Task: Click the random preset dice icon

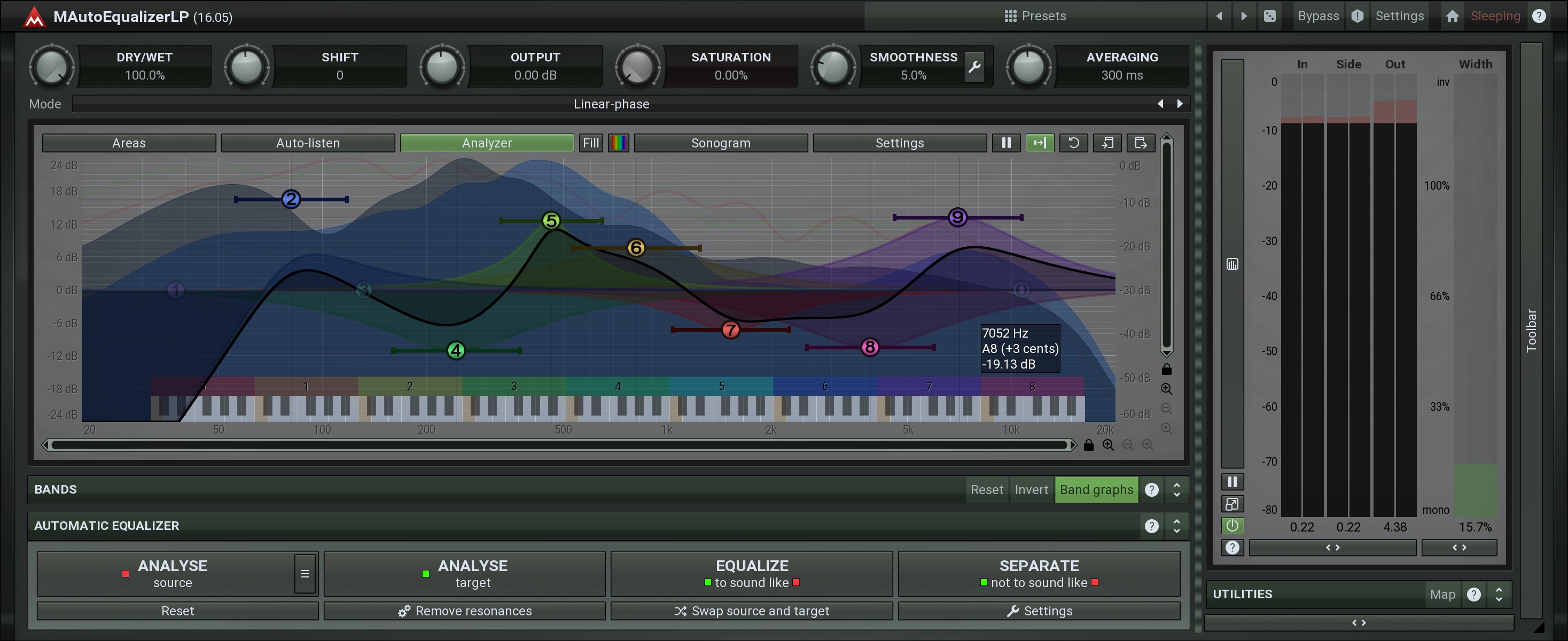Action: (x=1270, y=16)
